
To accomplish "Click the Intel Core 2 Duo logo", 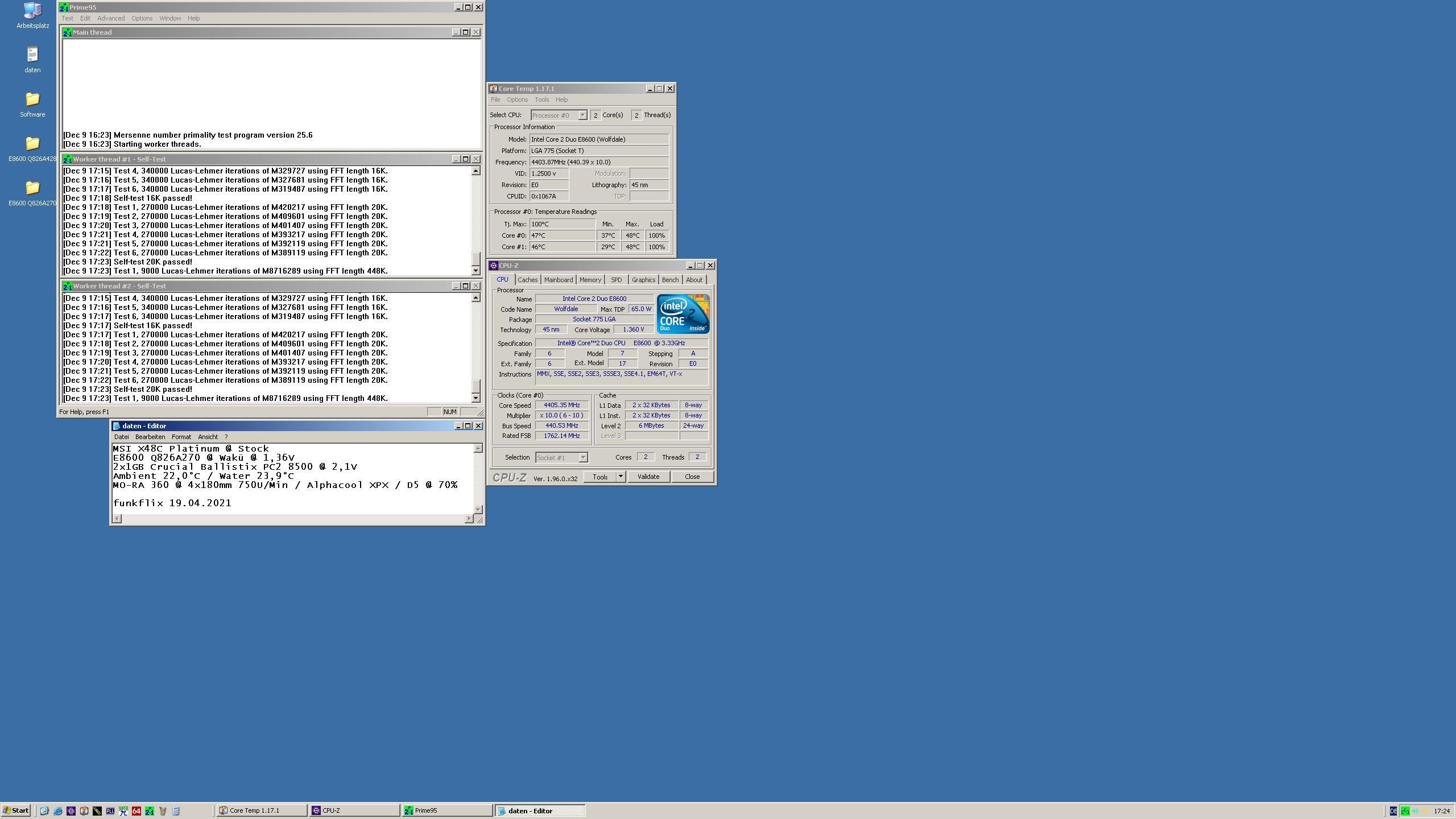I will 682,314.
